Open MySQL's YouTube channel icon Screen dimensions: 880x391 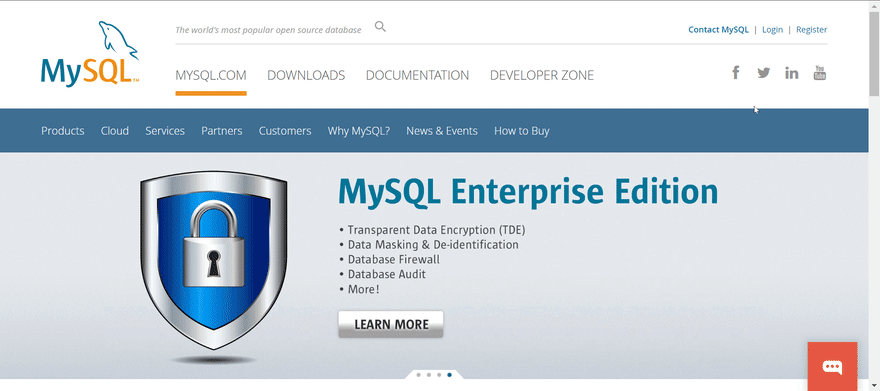pos(820,72)
